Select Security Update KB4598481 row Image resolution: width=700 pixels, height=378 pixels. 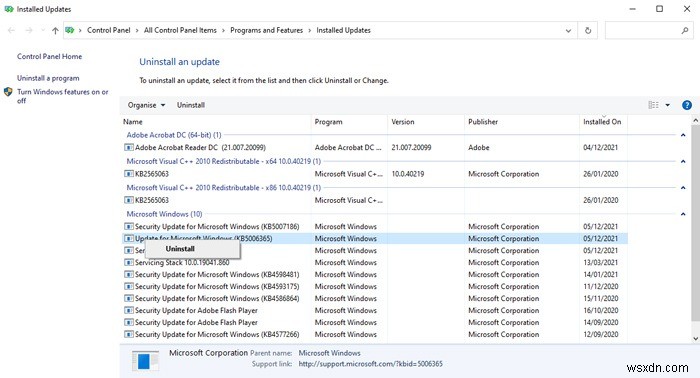(x=374, y=274)
